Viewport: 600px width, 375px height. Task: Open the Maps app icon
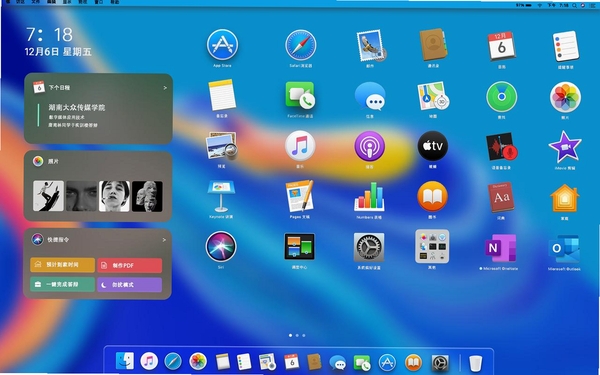point(433,96)
